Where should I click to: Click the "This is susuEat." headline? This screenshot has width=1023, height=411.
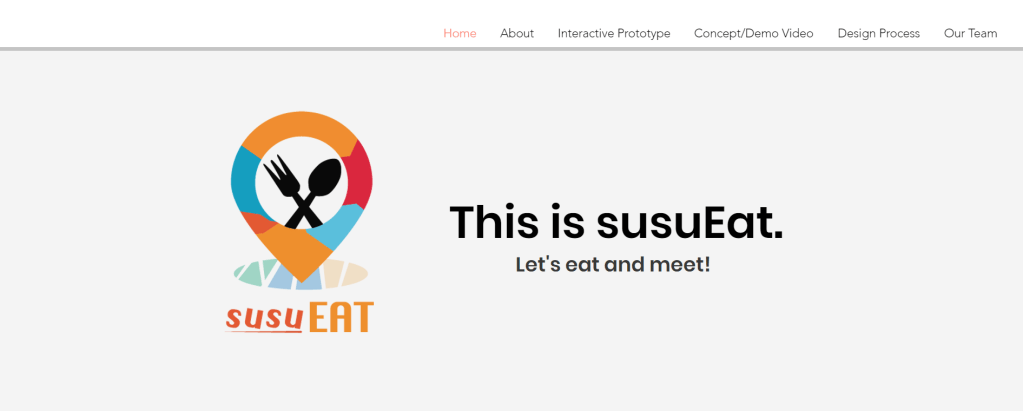click(x=616, y=222)
